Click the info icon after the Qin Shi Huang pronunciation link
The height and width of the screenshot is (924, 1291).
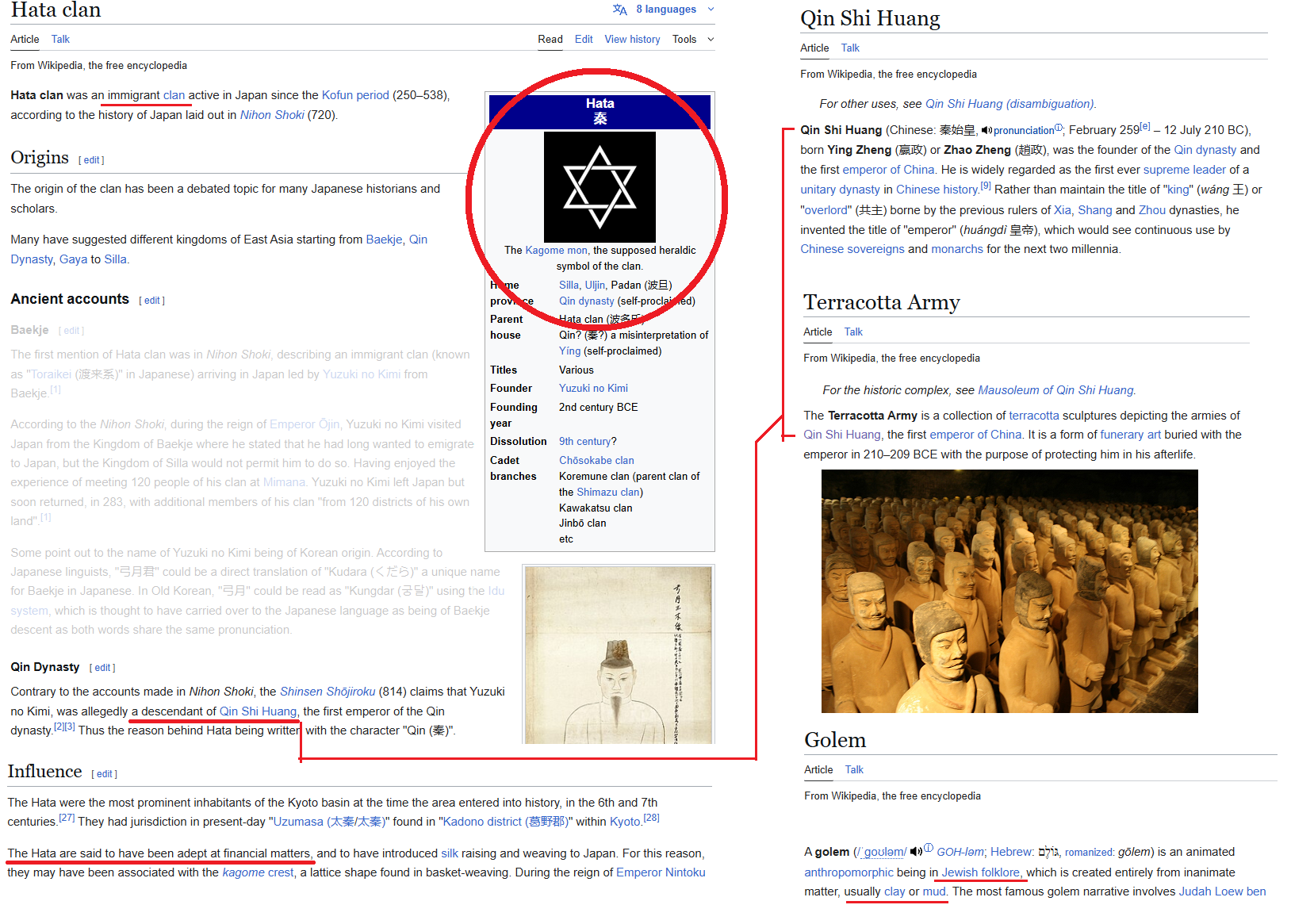pyautogui.click(x=1058, y=128)
